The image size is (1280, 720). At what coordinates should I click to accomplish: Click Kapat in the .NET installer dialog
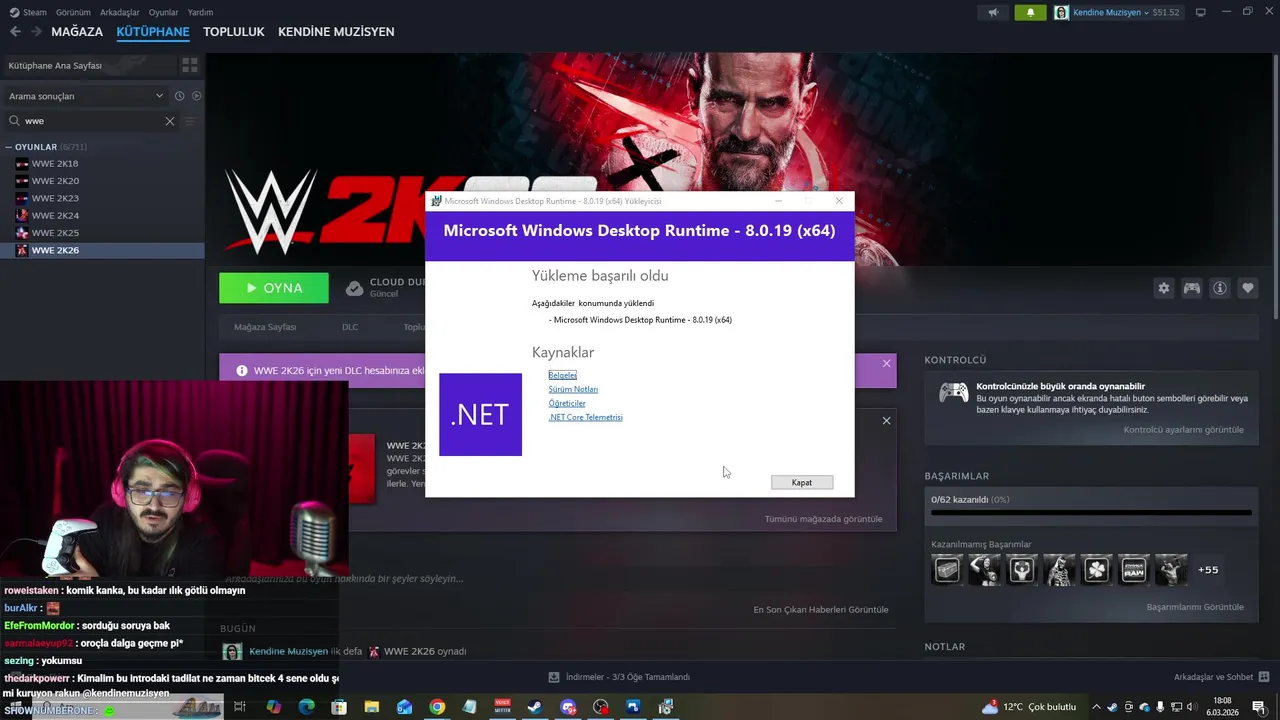coord(802,482)
